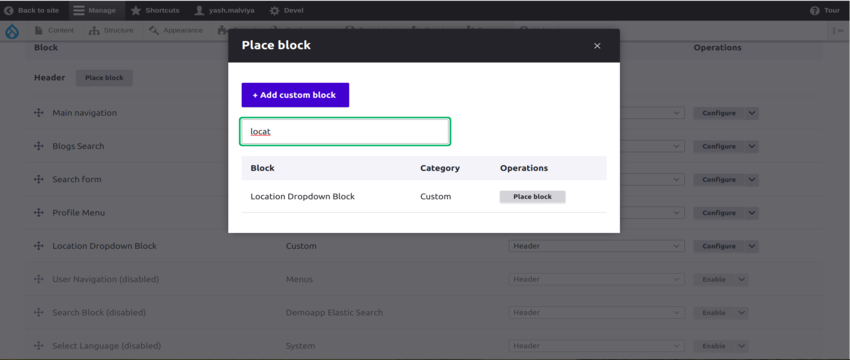
Task: Click drag handle for Location Dropdown Block row
Action: pyautogui.click(x=38, y=246)
